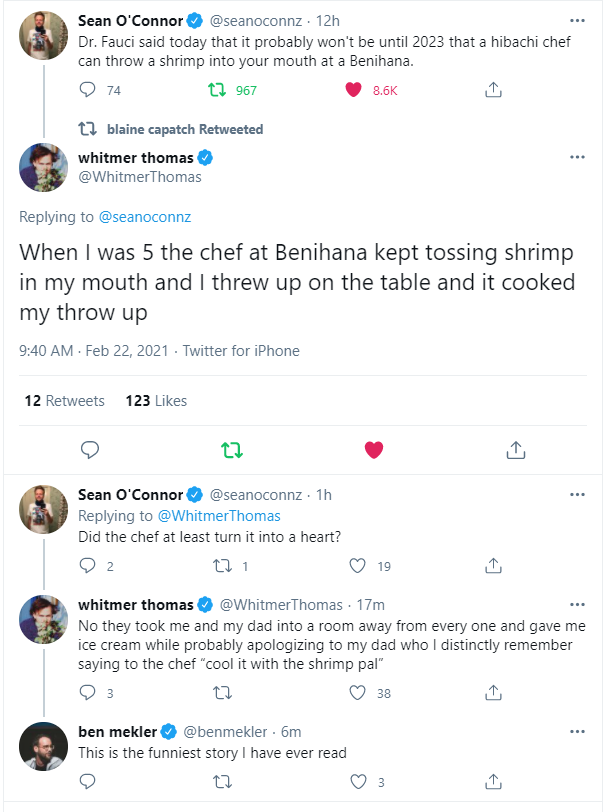Open more options on whitmer thomas's main tweet
616x812 pixels.
point(577,158)
